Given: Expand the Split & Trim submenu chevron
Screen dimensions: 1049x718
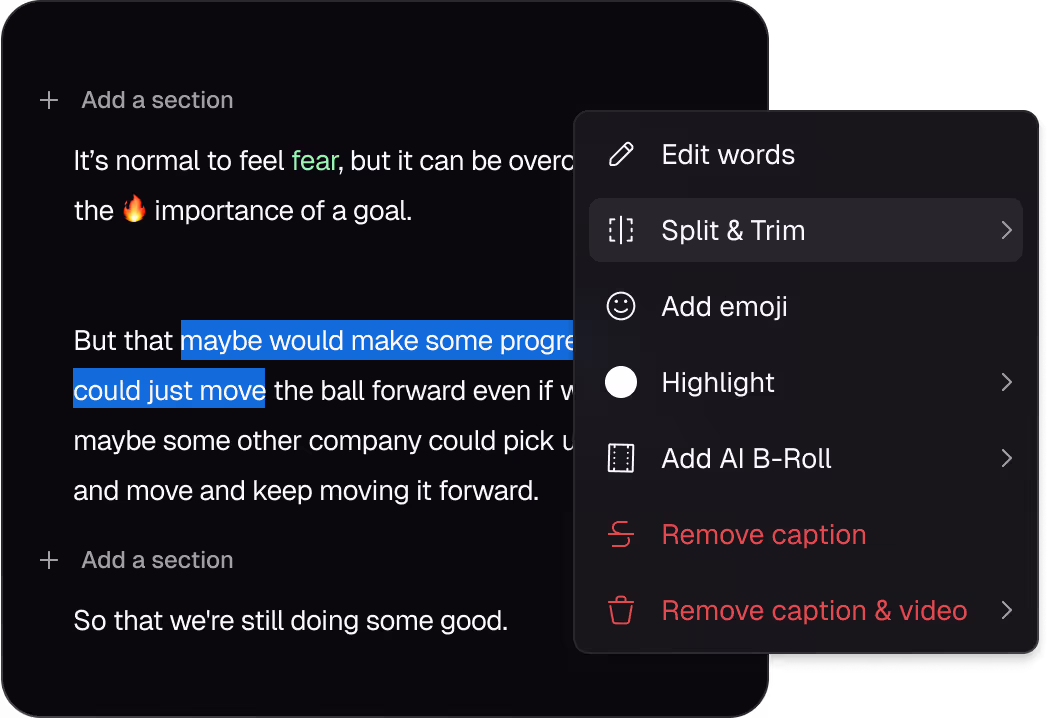Looking at the screenshot, I should click(1007, 230).
